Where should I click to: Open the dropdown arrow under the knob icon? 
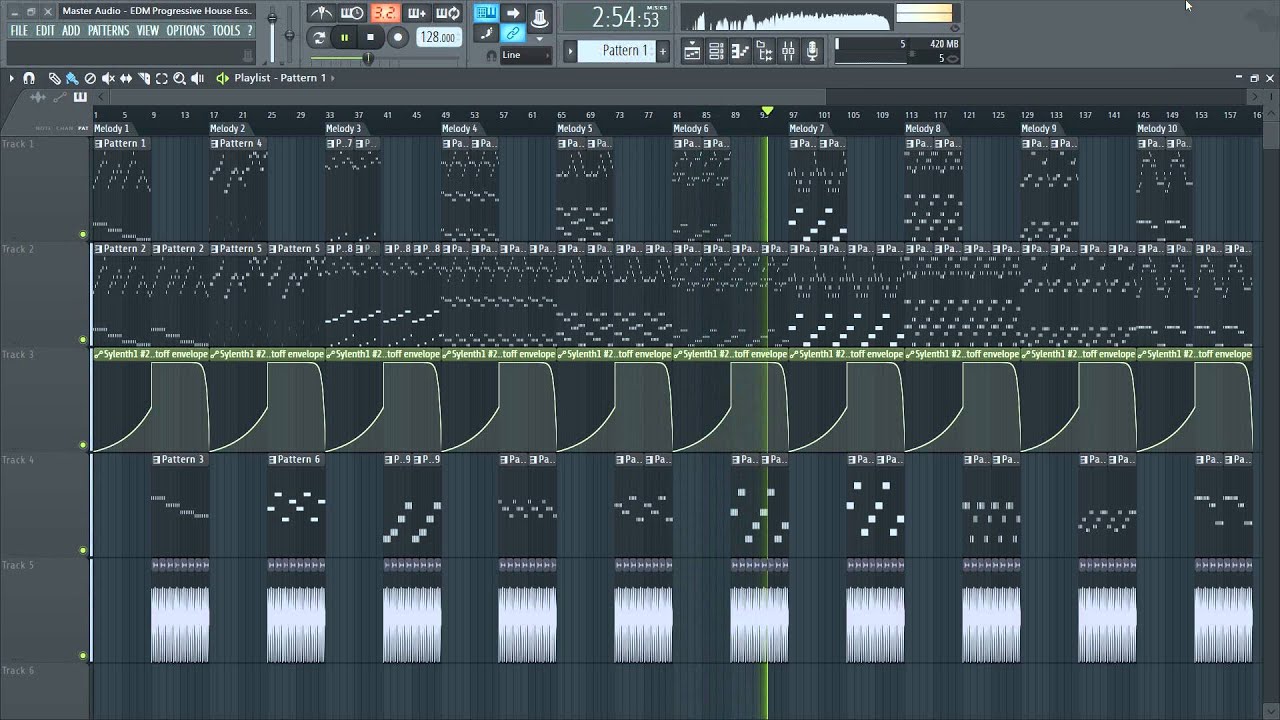click(x=539, y=38)
